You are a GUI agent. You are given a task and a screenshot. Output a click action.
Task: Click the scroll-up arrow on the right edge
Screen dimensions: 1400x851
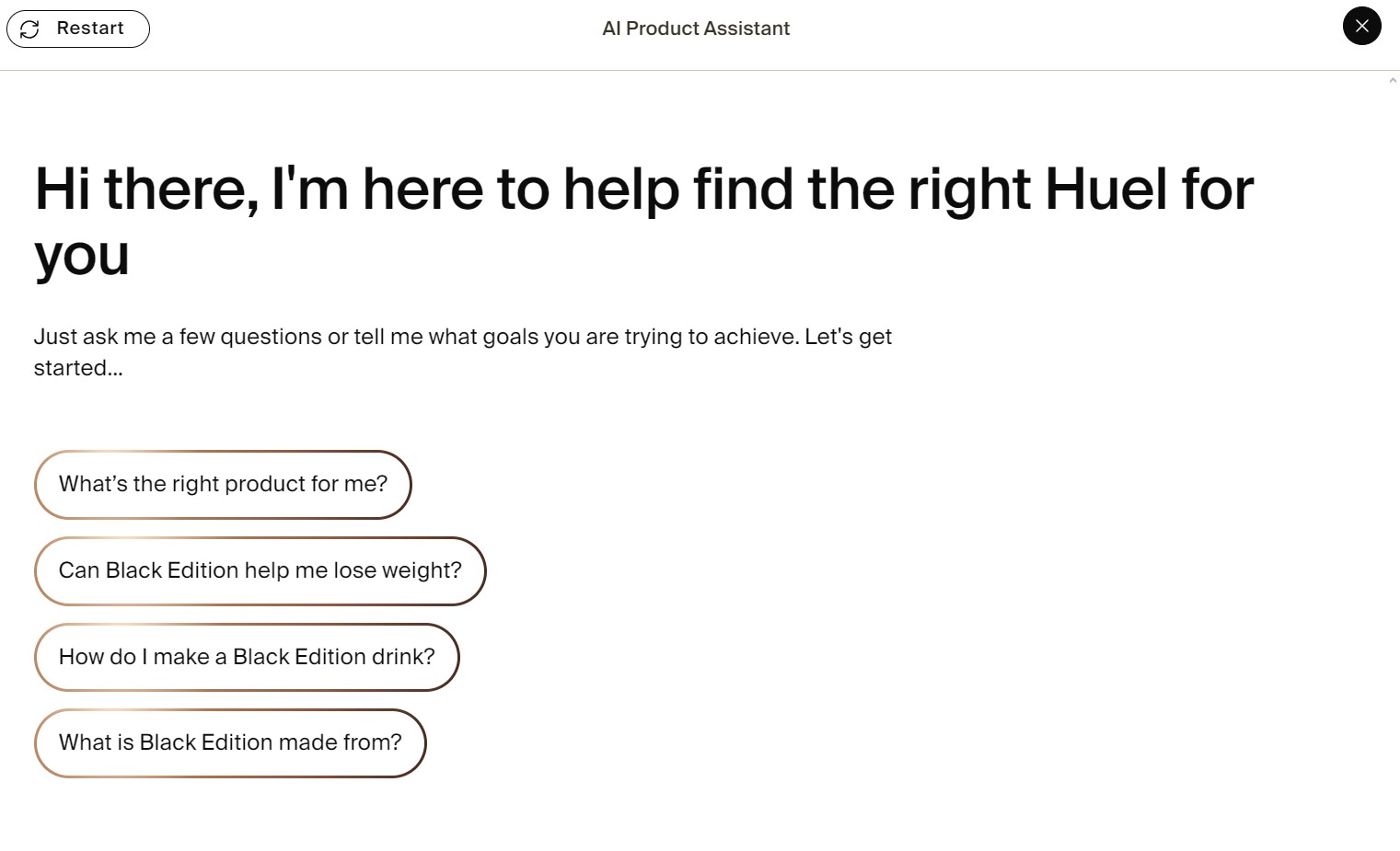[1392, 80]
